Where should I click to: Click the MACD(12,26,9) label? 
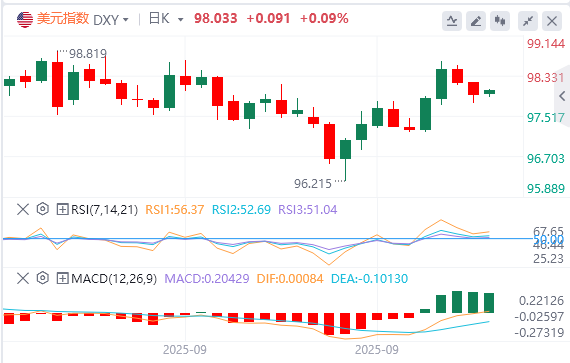[x=114, y=279]
